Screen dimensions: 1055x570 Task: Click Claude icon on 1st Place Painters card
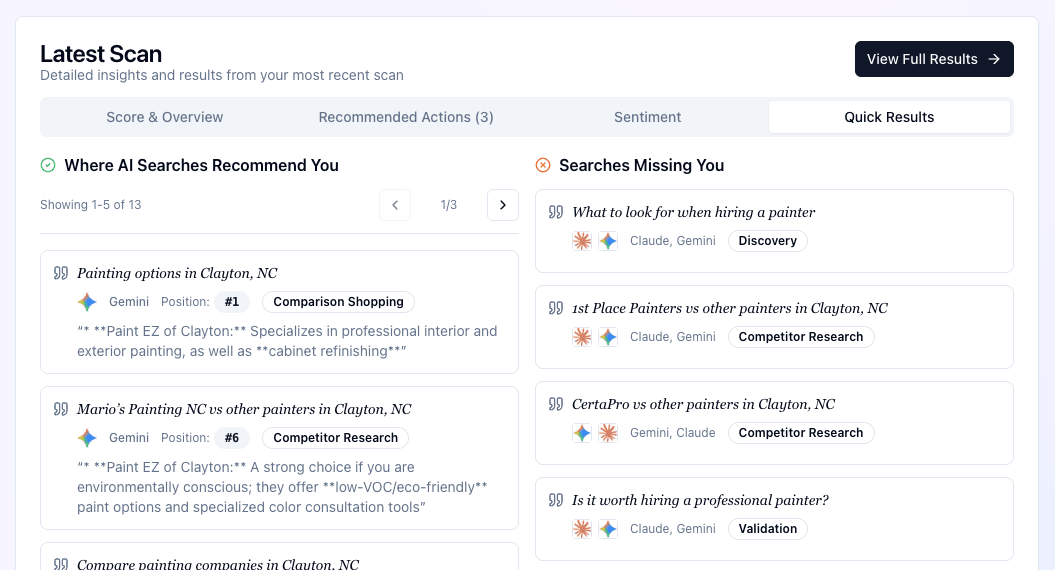click(582, 337)
